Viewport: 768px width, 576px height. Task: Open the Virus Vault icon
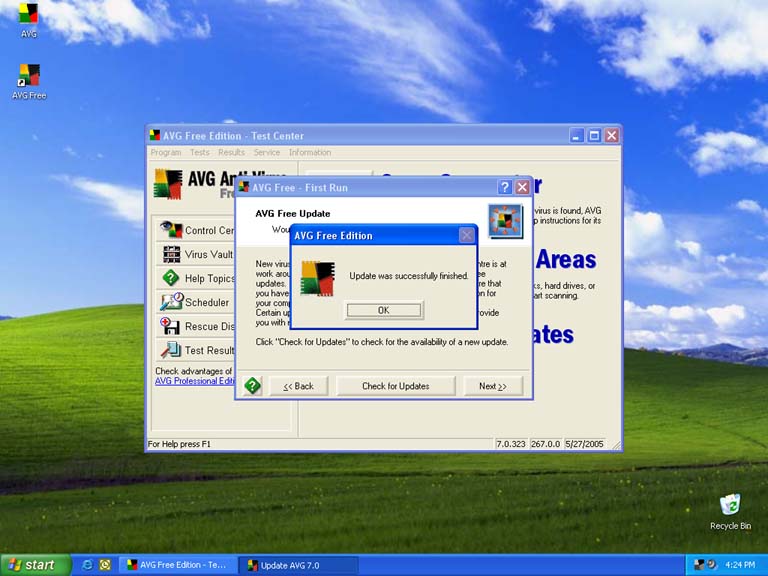(x=171, y=254)
